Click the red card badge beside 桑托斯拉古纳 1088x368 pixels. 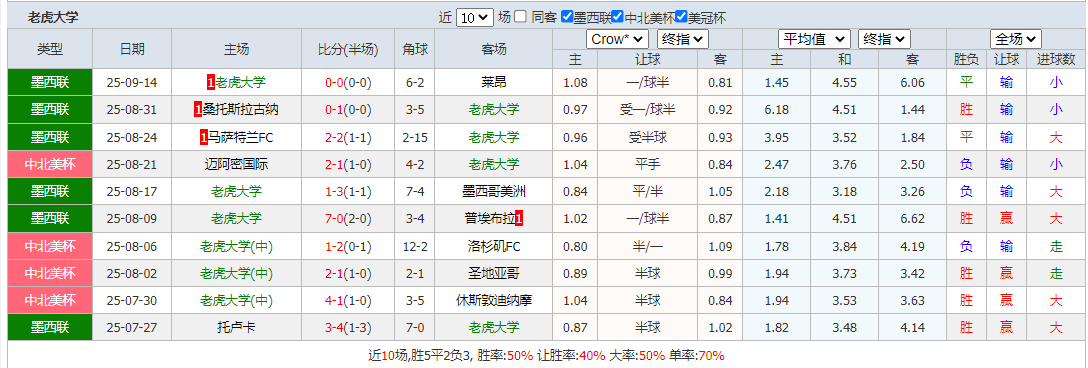pyautogui.click(x=198, y=110)
